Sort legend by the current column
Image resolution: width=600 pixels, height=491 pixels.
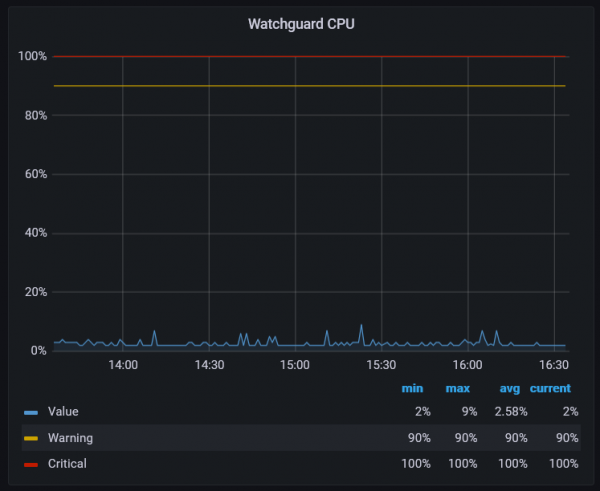point(550,388)
